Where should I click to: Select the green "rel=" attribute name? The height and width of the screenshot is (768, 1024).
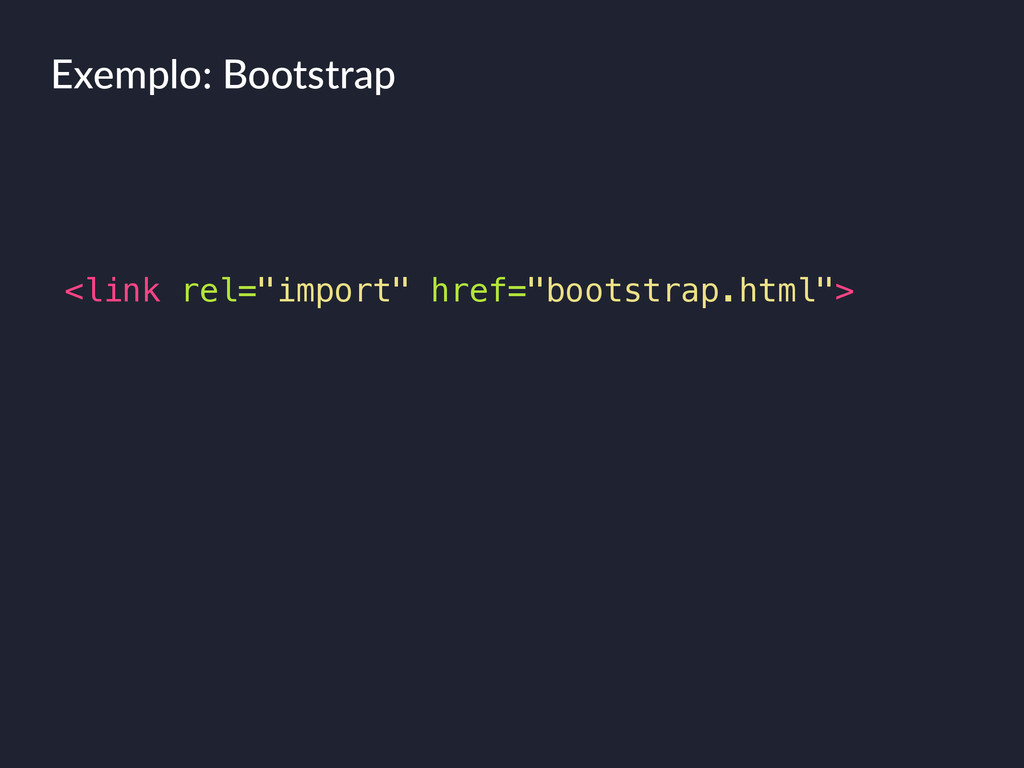(x=219, y=291)
